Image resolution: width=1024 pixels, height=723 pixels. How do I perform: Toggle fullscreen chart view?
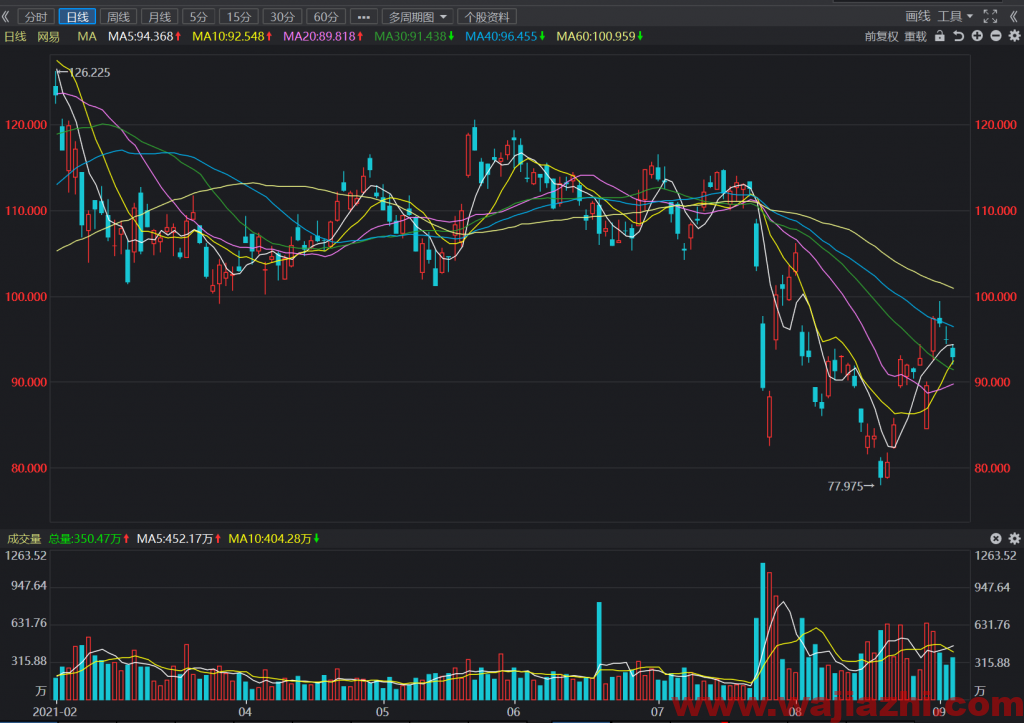pos(991,16)
